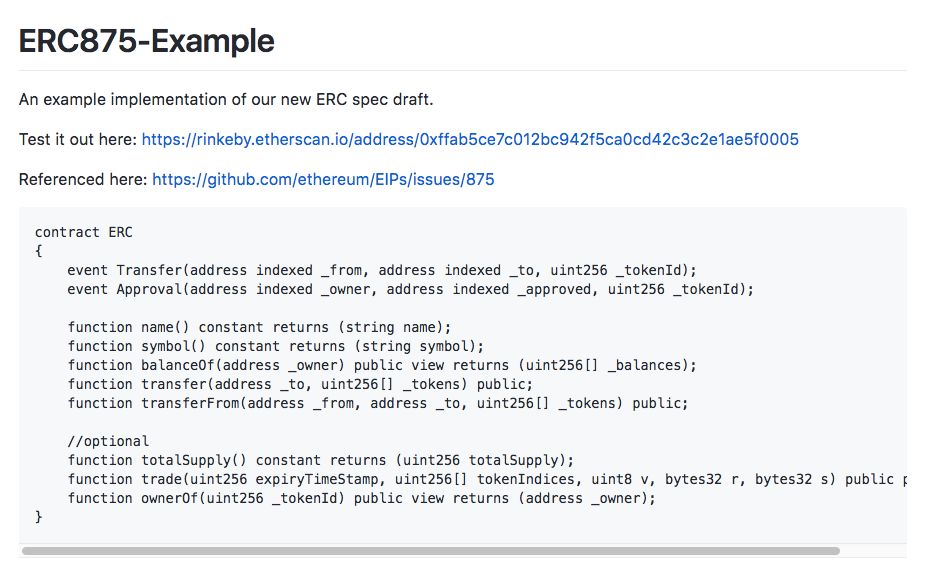Click the 'function trade' code line
This screenshot has width=940, height=580.
click(487, 479)
